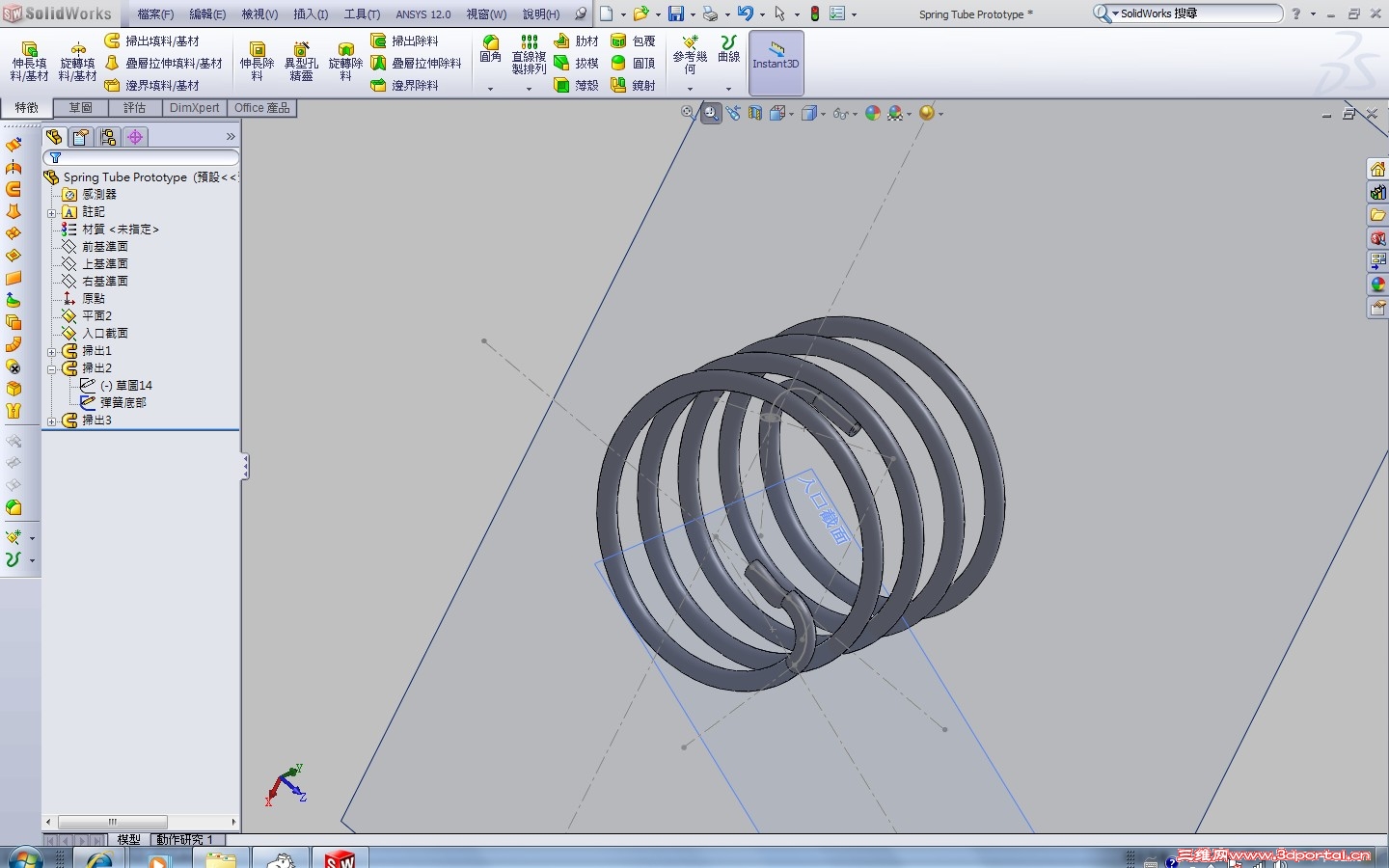Open the 插入(I) menu
This screenshot has height=868, width=1389.
[311, 14]
